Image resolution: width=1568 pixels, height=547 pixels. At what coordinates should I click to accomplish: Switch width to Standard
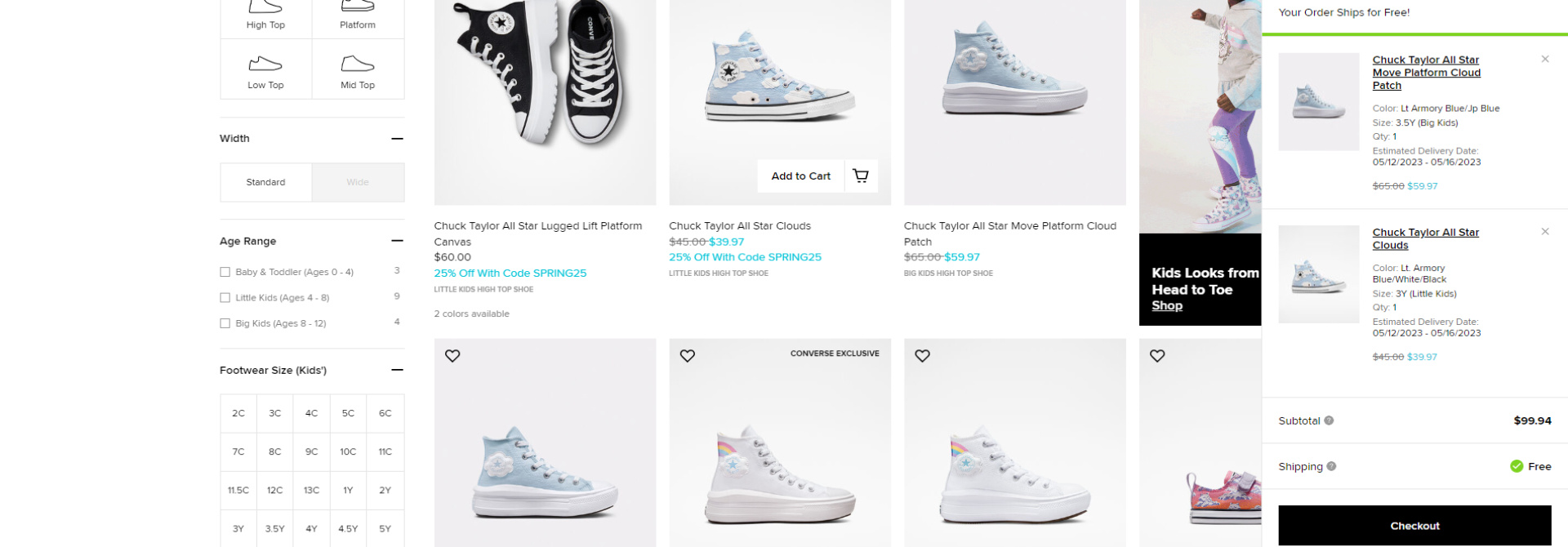[x=265, y=181]
